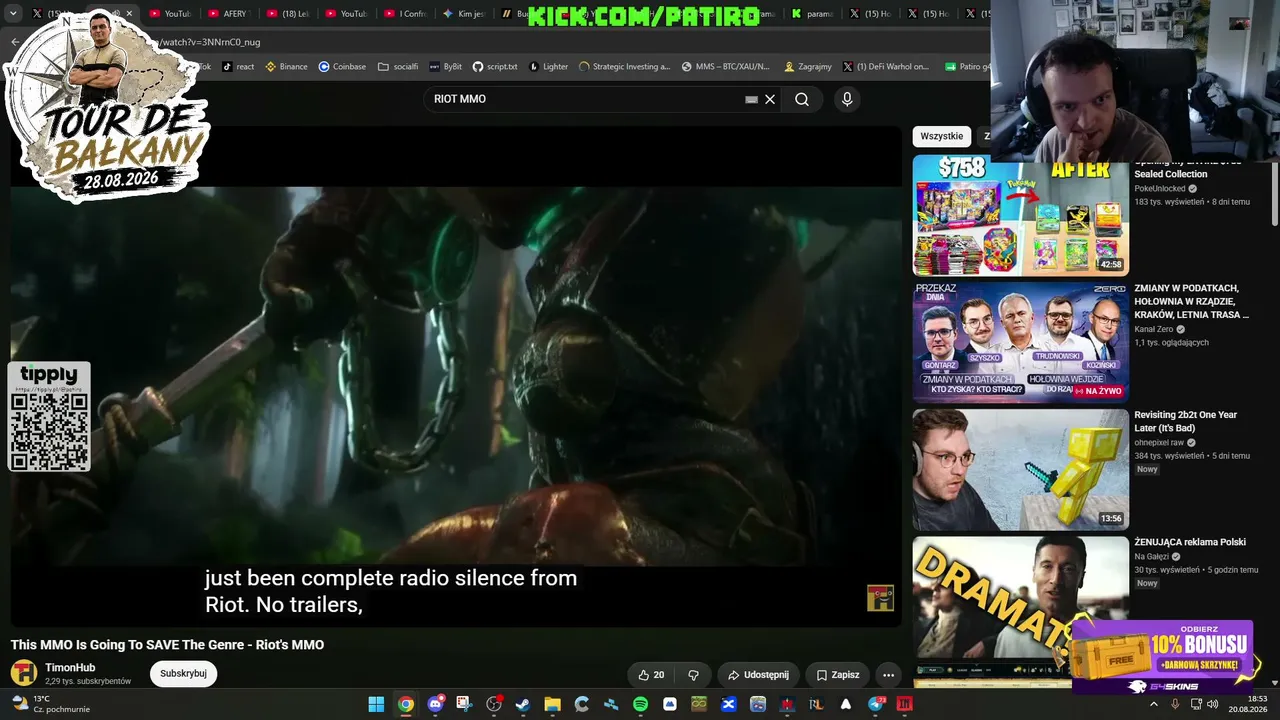Switch to the parama Kick tab
The image size is (1280, 720).
point(812,14)
